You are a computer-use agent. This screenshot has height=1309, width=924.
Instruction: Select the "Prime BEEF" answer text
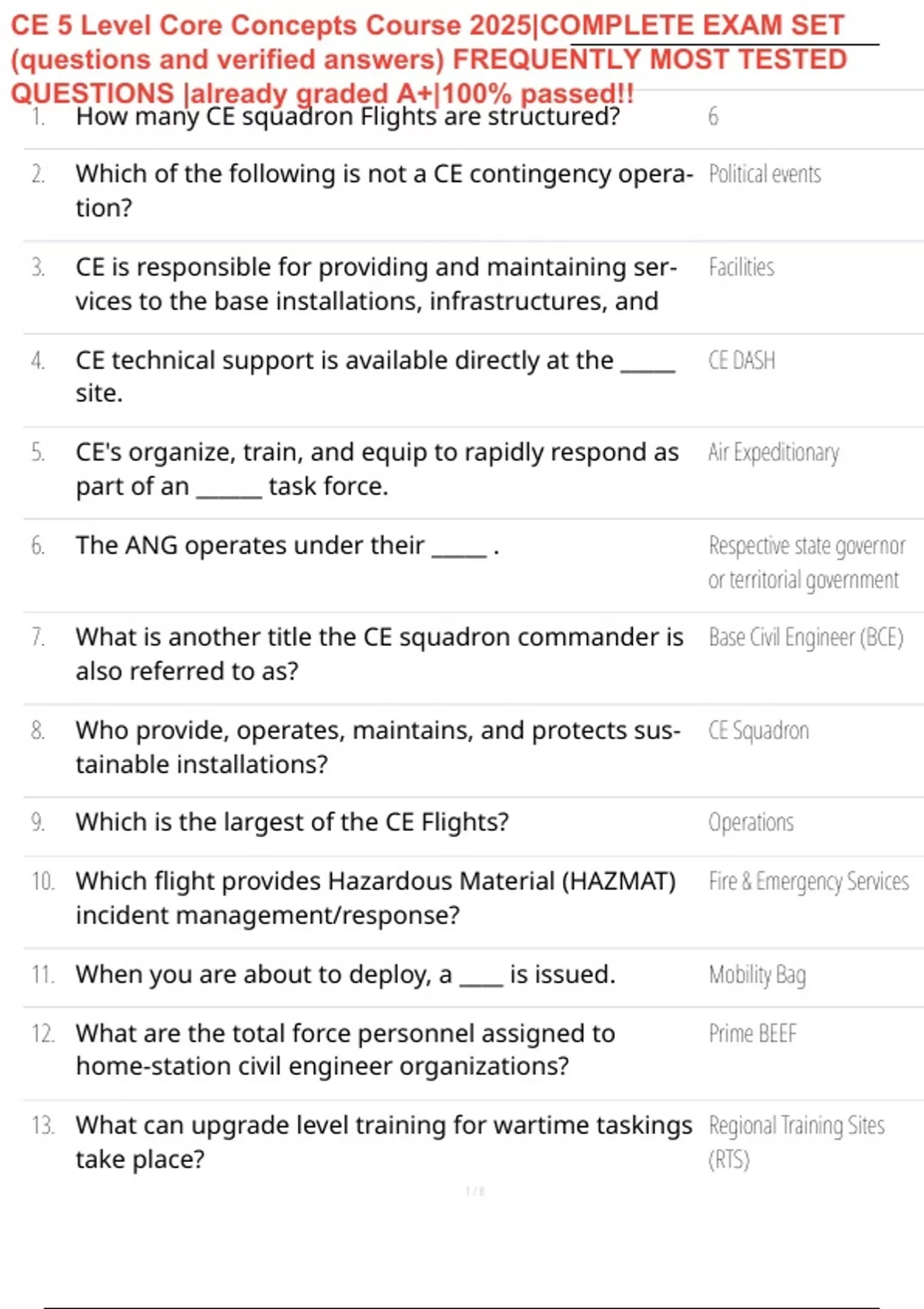752,1033
